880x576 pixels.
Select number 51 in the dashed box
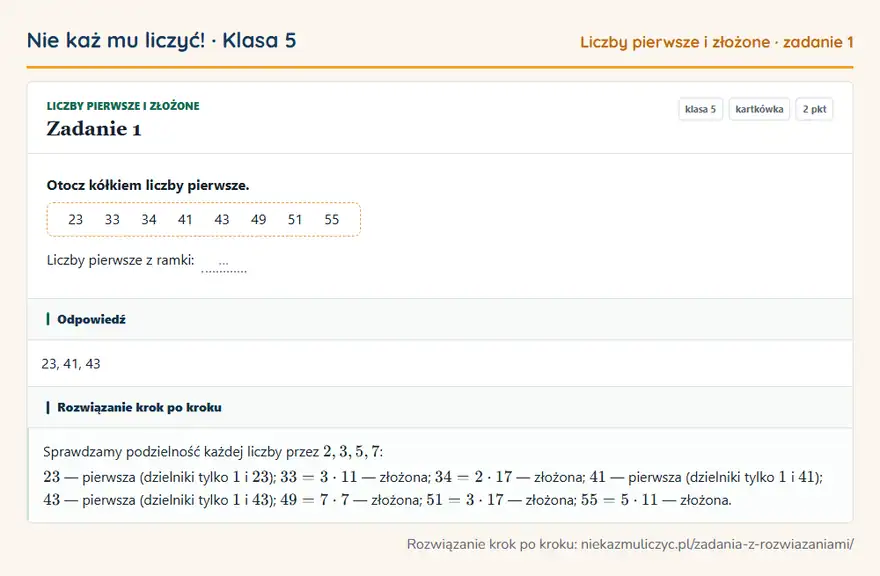tap(295, 220)
